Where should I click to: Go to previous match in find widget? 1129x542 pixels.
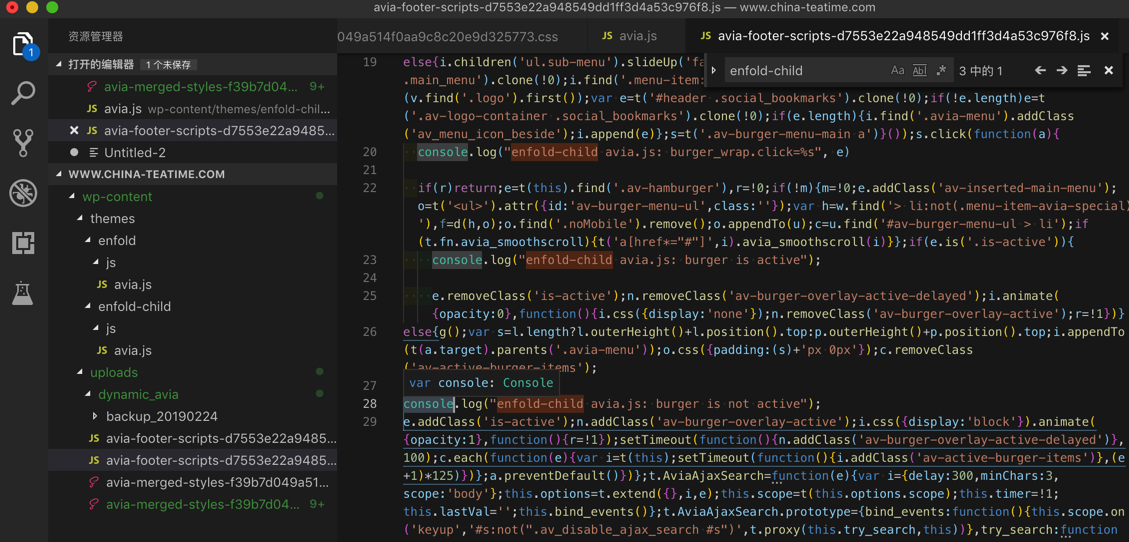(1040, 71)
